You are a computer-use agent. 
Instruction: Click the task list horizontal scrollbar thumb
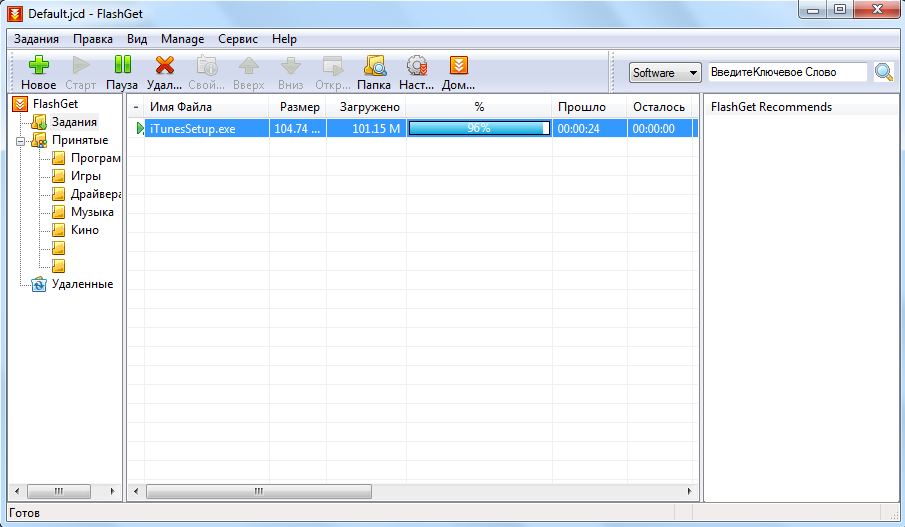pos(259,491)
